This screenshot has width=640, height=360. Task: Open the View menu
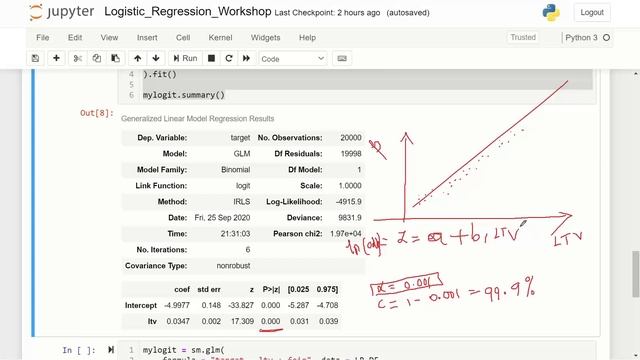click(x=109, y=38)
